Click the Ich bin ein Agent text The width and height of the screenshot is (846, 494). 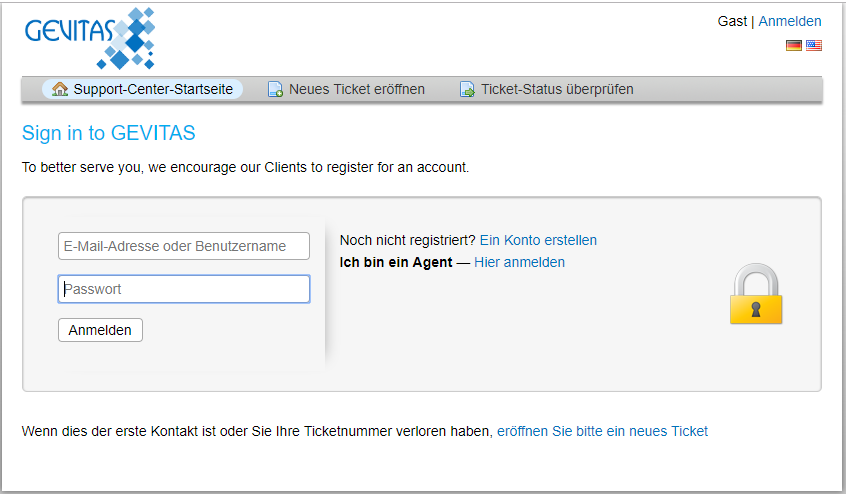click(x=396, y=262)
